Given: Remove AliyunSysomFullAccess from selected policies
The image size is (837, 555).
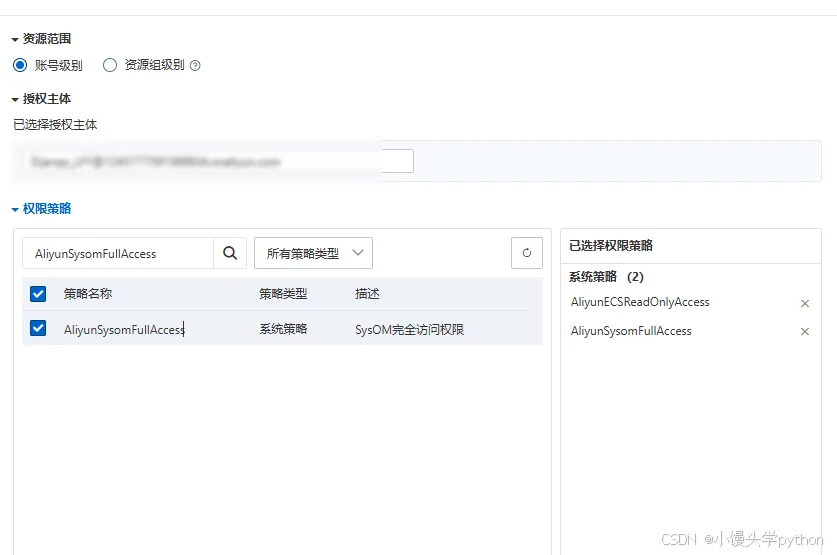Looking at the screenshot, I should pos(805,331).
